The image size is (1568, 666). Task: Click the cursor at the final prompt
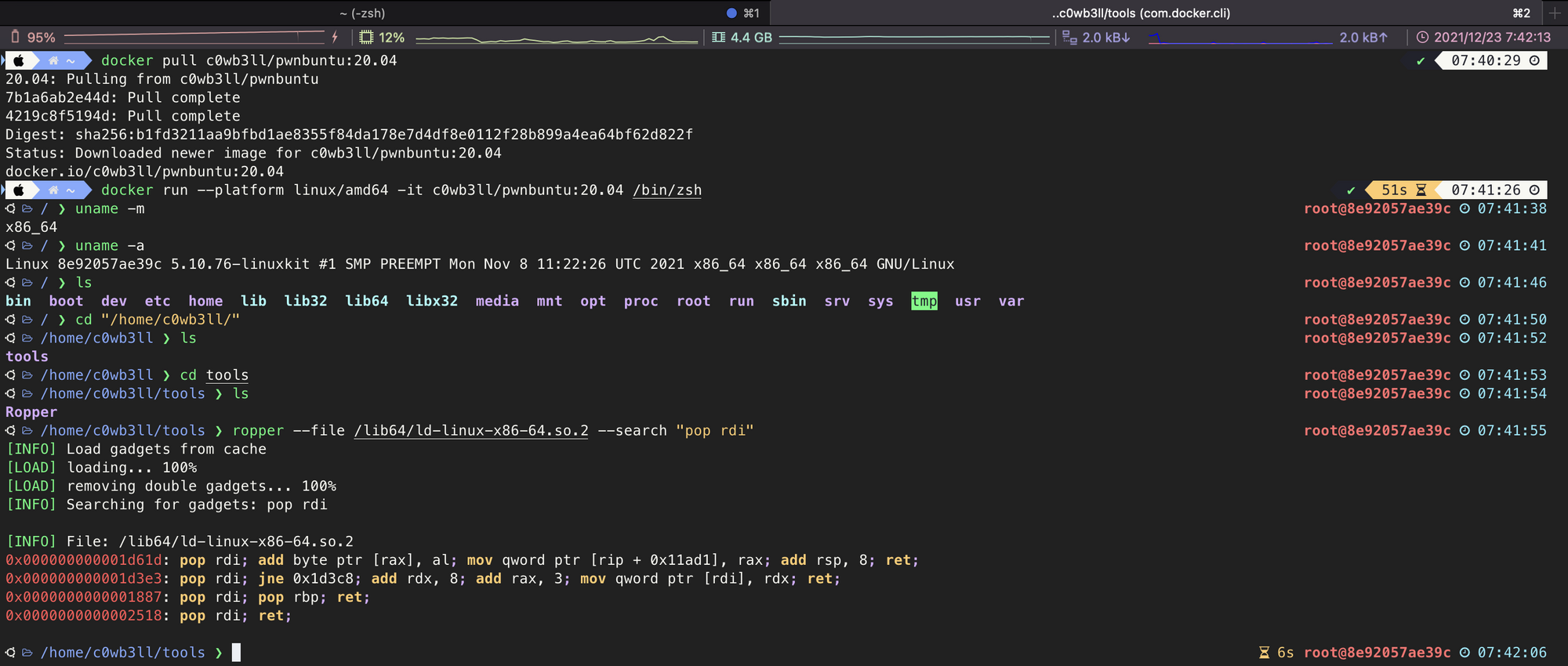point(237,652)
